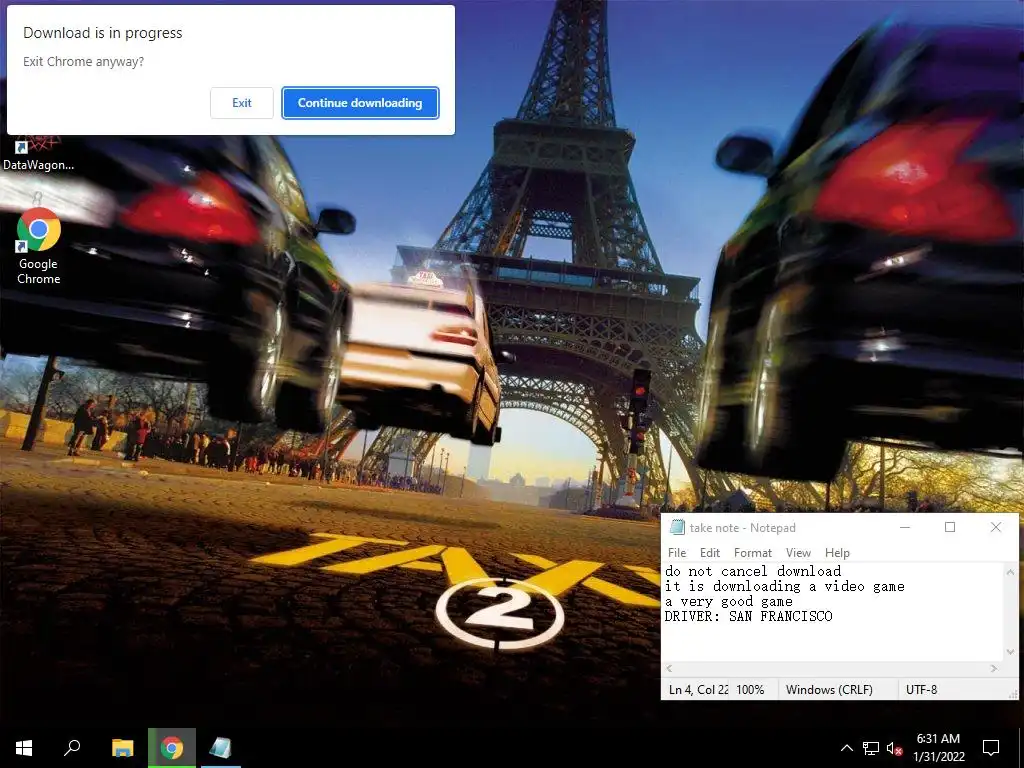The image size is (1024, 768).
Task: Maximize the Notepad window
Action: (x=950, y=527)
